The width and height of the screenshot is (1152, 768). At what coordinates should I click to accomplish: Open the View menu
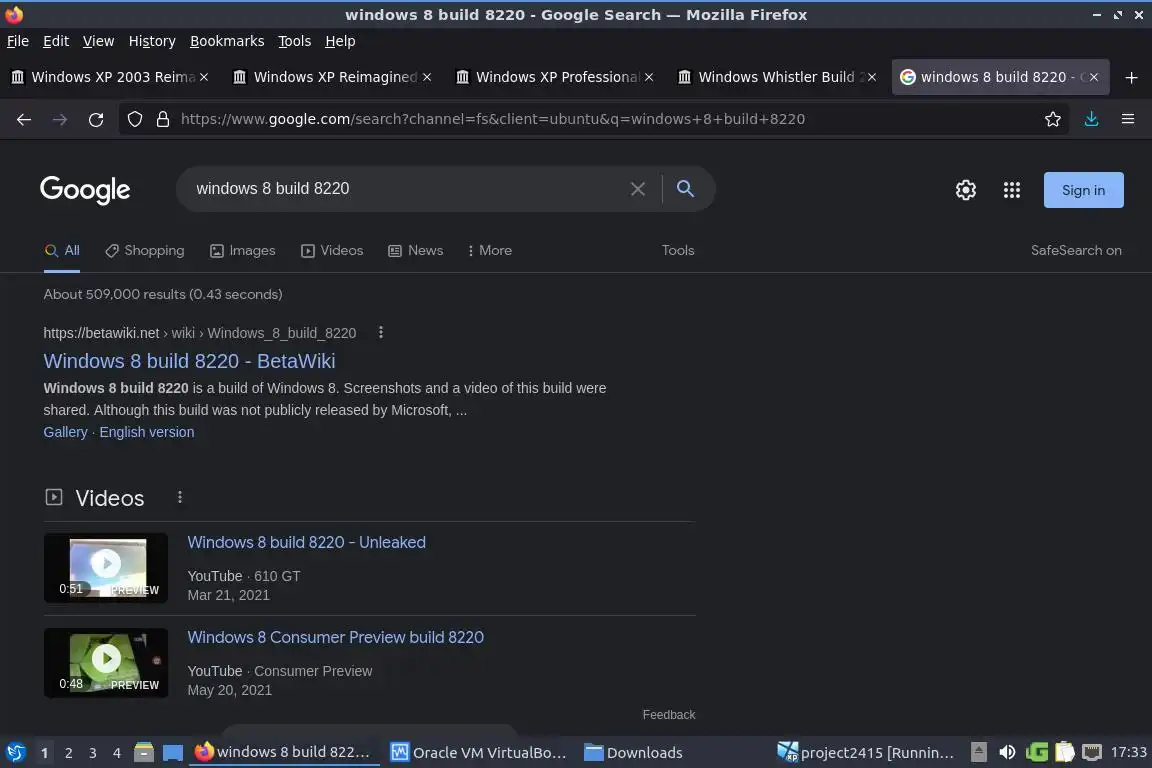coord(98,41)
